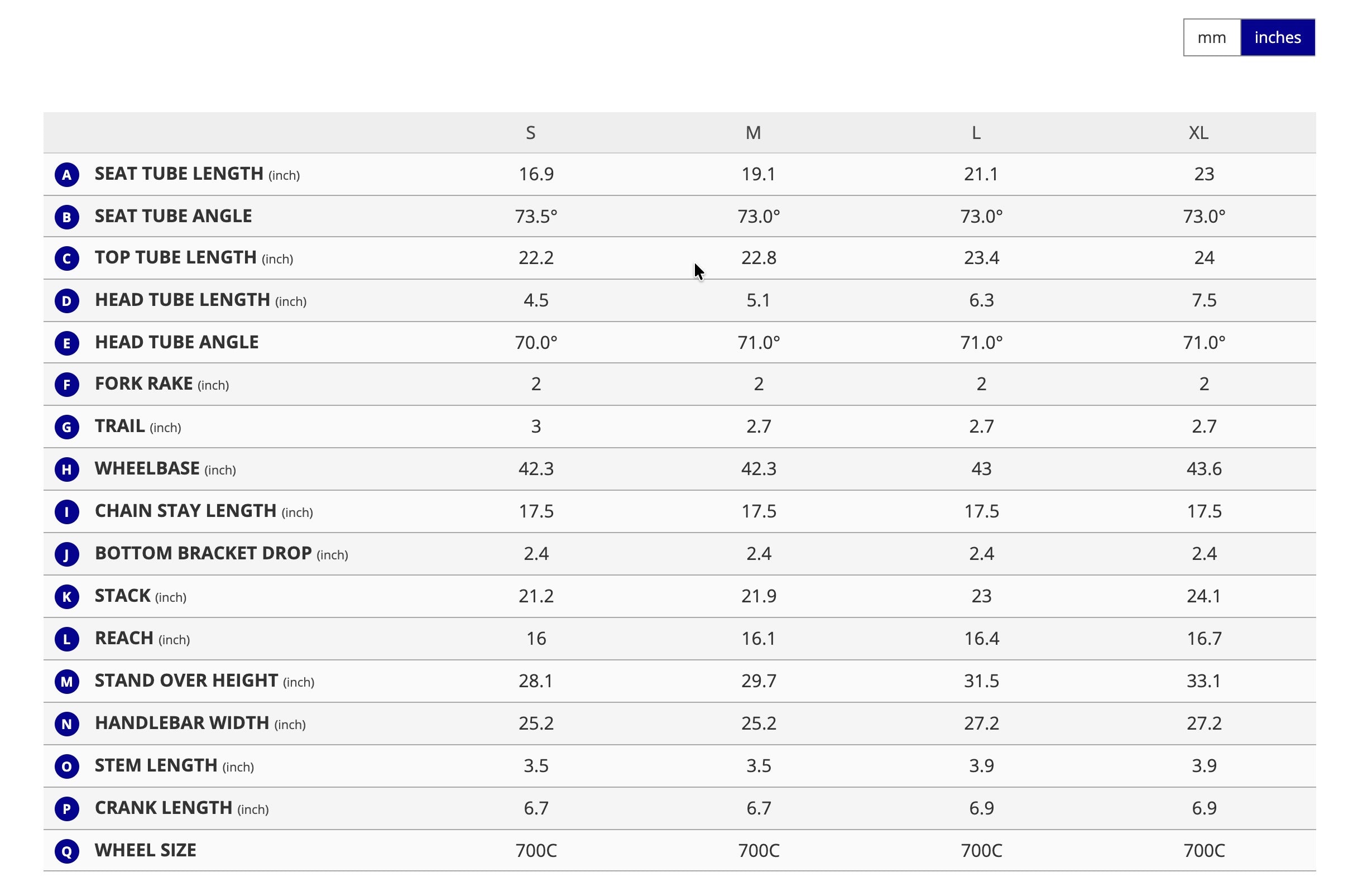The width and height of the screenshot is (1353, 896).
Task: Click the P badge for Crank Length
Action: tap(67, 808)
